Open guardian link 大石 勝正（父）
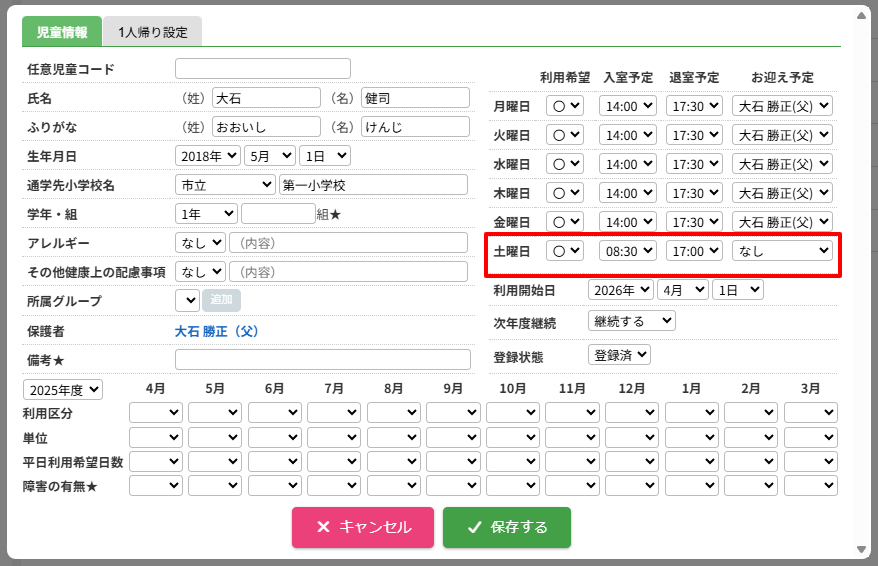The height and width of the screenshot is (566, 878). click(217, 331)
